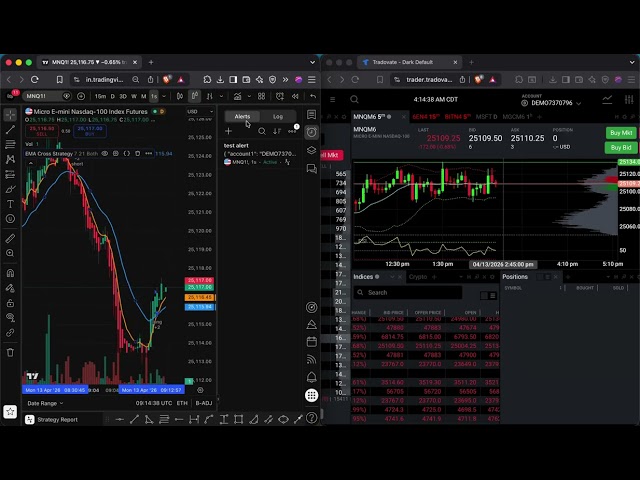Screen dimensions: 640x480
Task: Click the in.tradingview address bar
Action: (104, 80)
